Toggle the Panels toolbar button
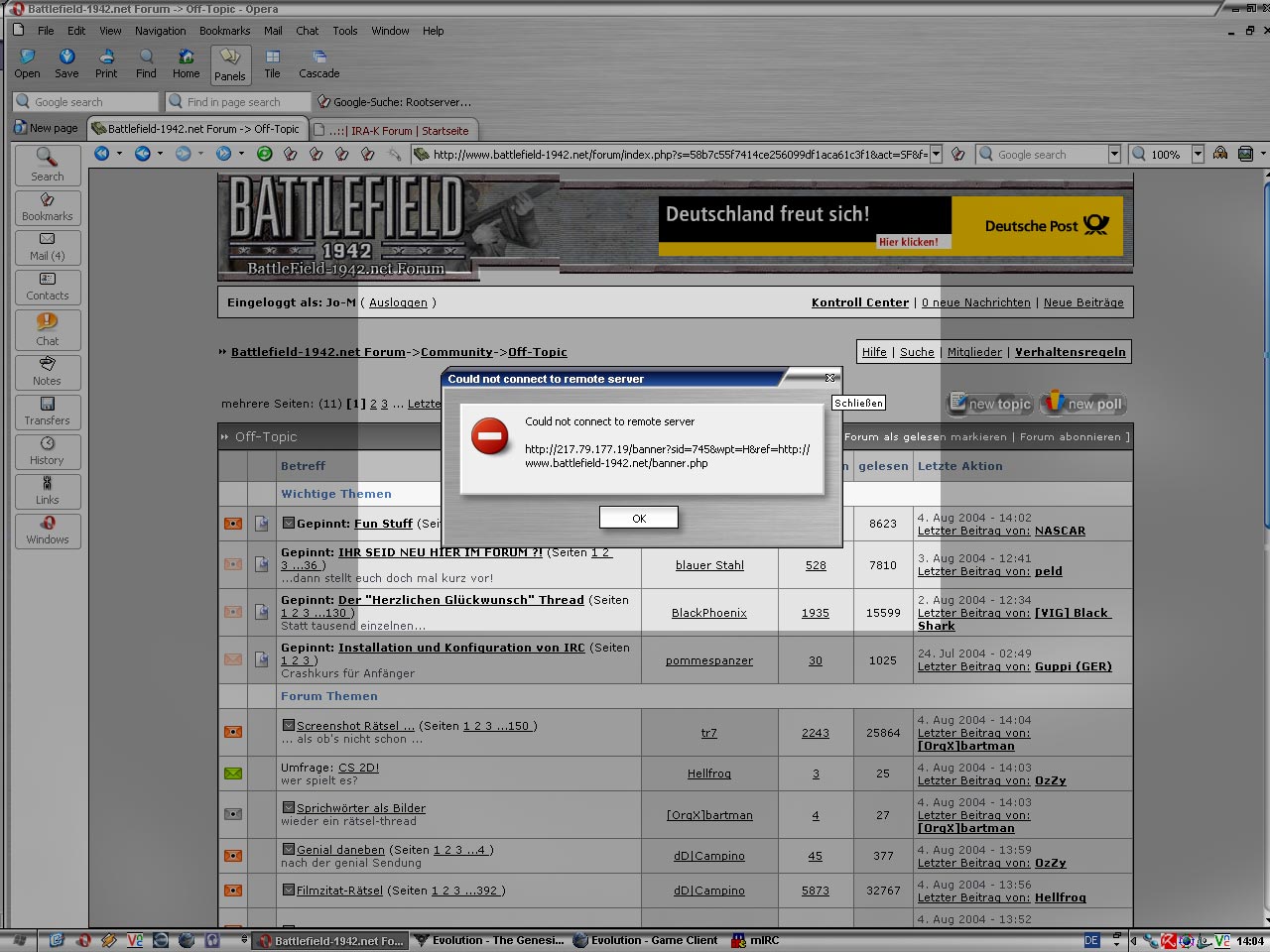This screenshot has width=1270, height=952. click(229, 65)
